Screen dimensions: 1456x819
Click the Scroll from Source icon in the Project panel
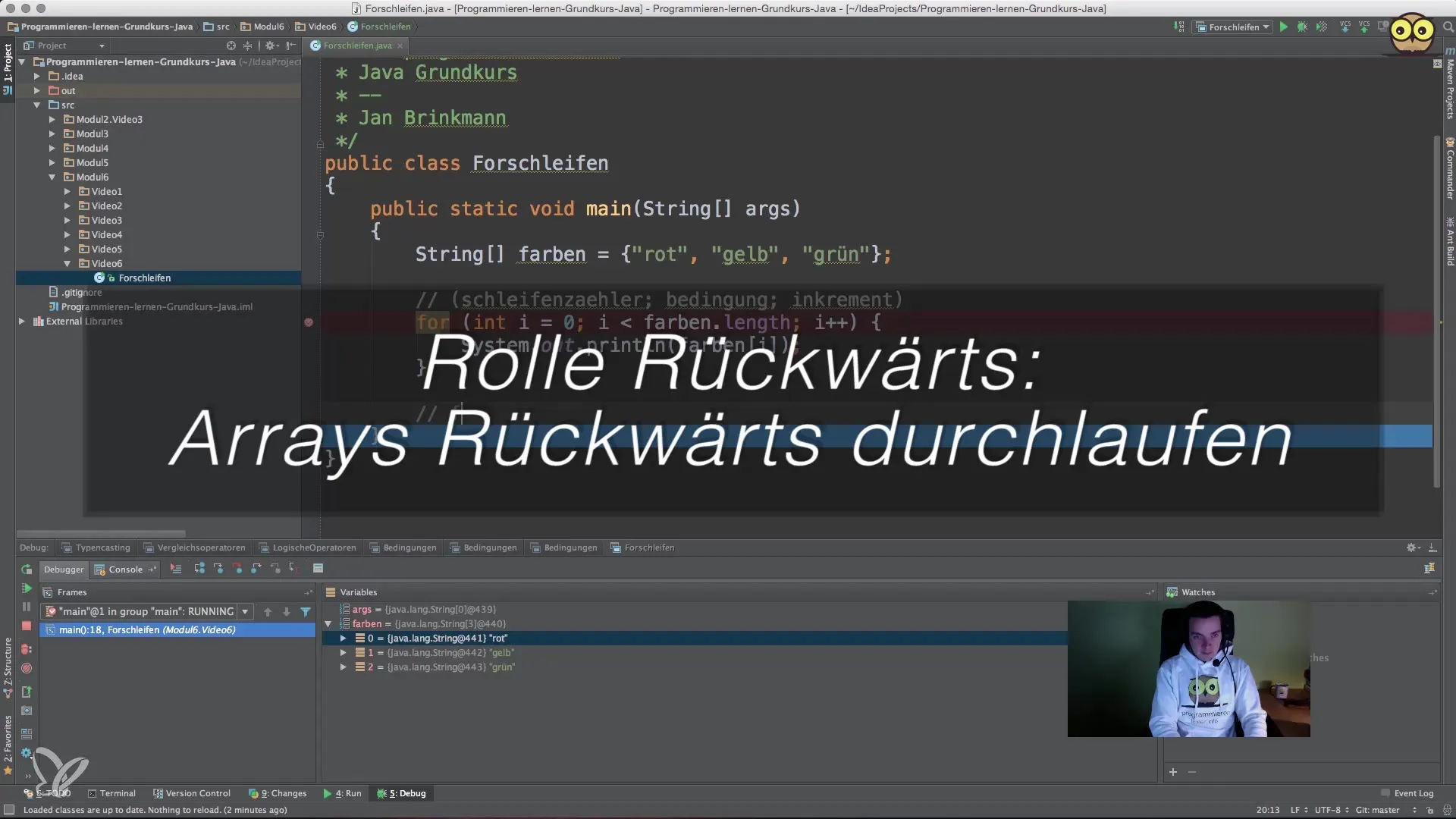(231, 45)
